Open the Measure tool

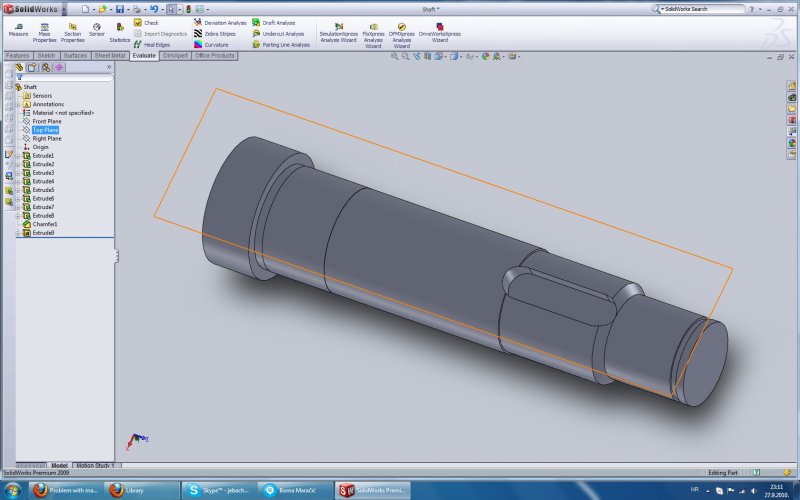click(18, 30)
